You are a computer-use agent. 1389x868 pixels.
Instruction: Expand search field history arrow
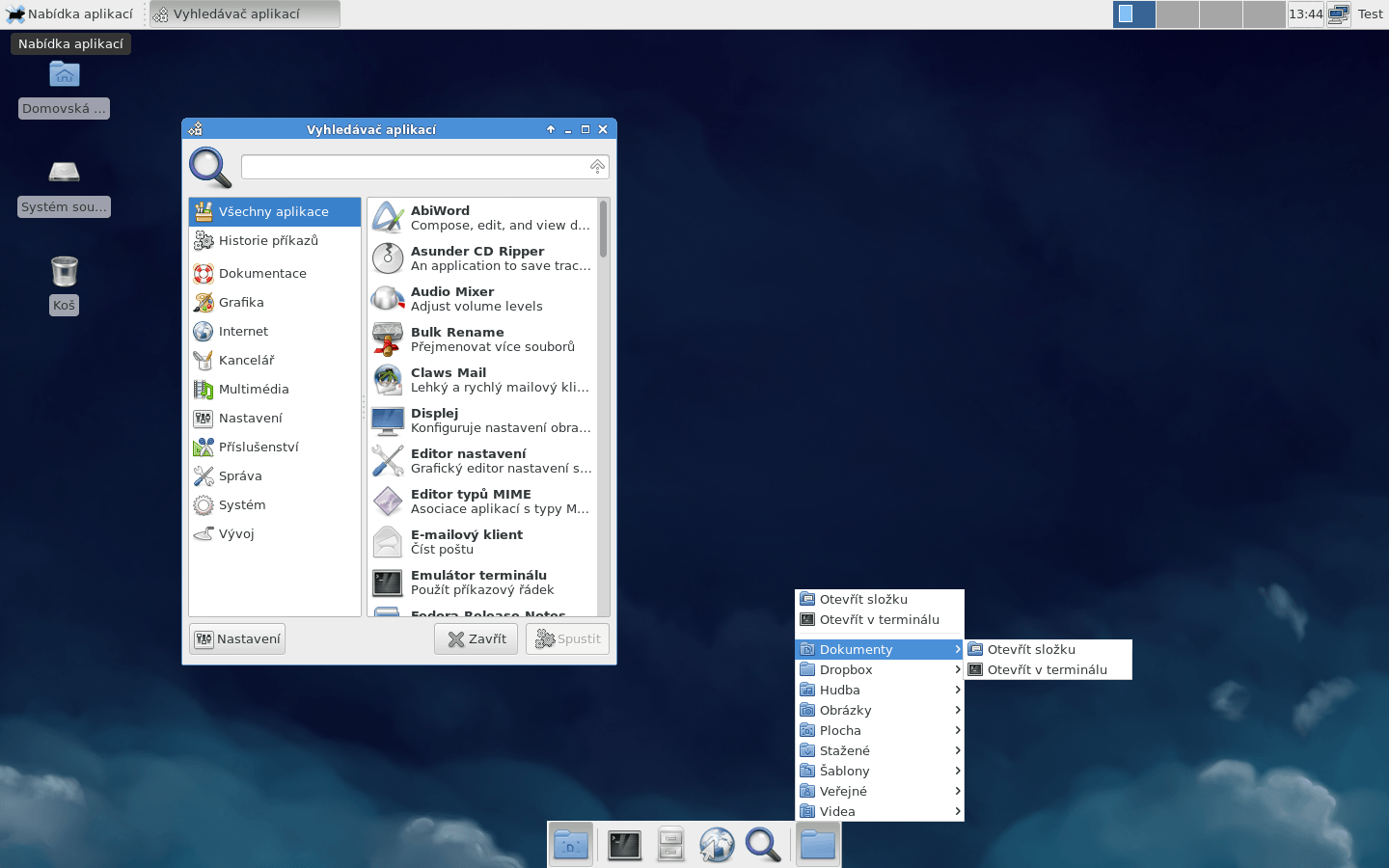pos(597,167)
